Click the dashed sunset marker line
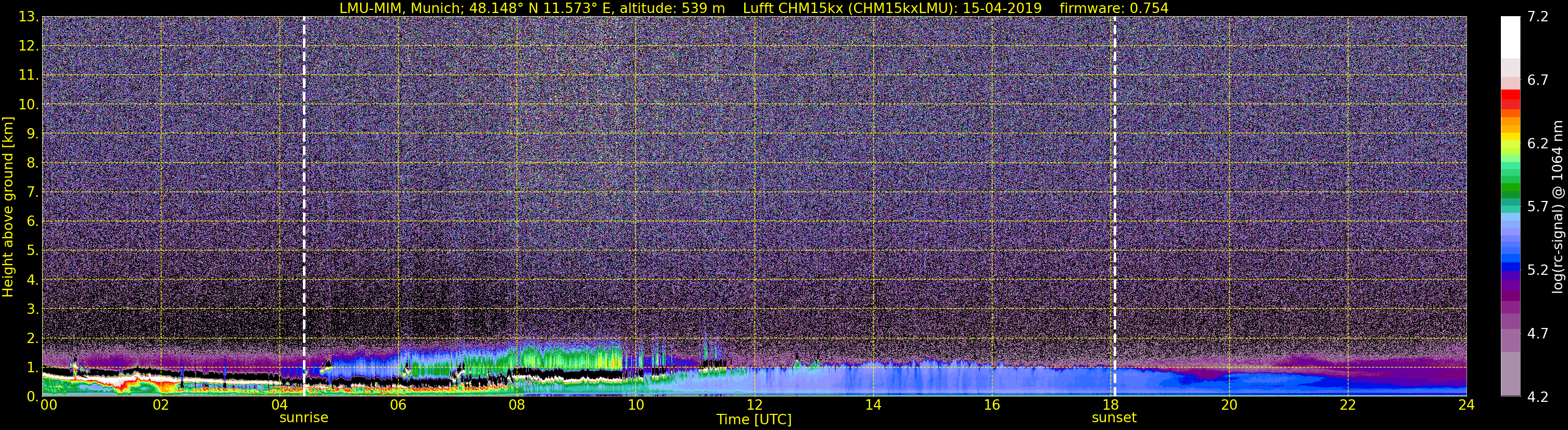Image resolution: width=1568 pixels, height=430 pixels. pos(1115,206)
